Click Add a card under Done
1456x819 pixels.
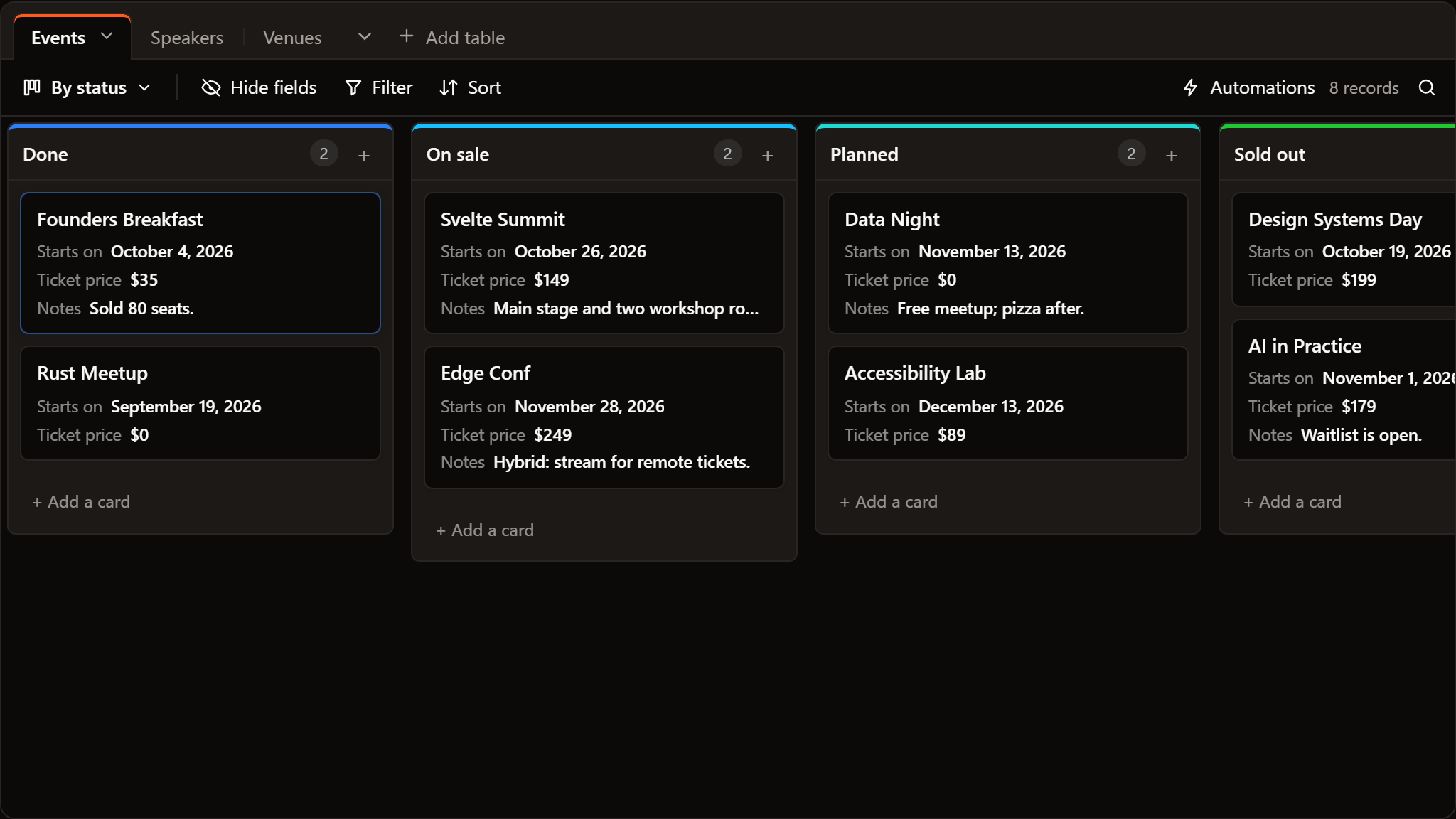(81, 502)
